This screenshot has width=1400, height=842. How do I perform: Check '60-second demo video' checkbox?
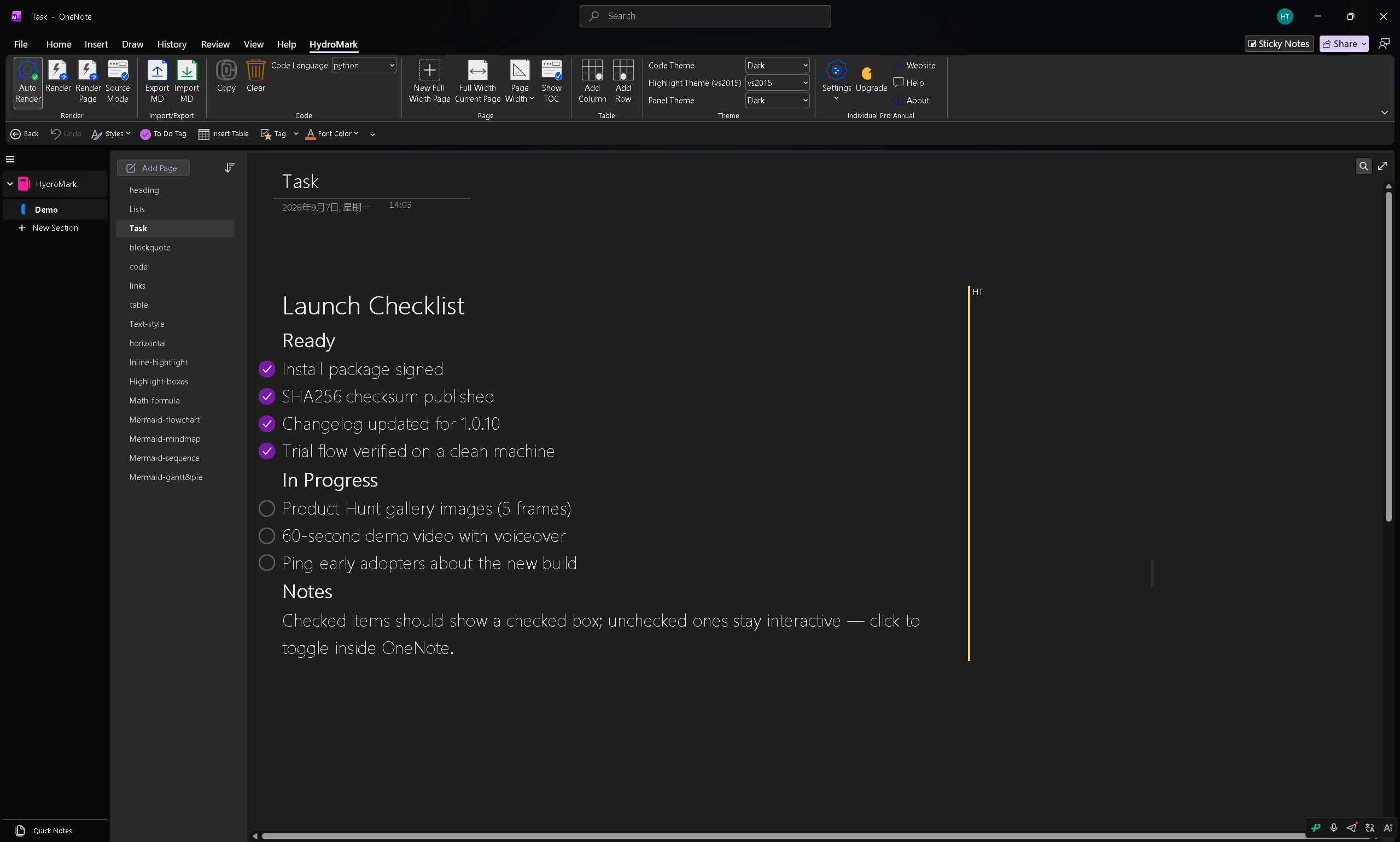point(267,536)
